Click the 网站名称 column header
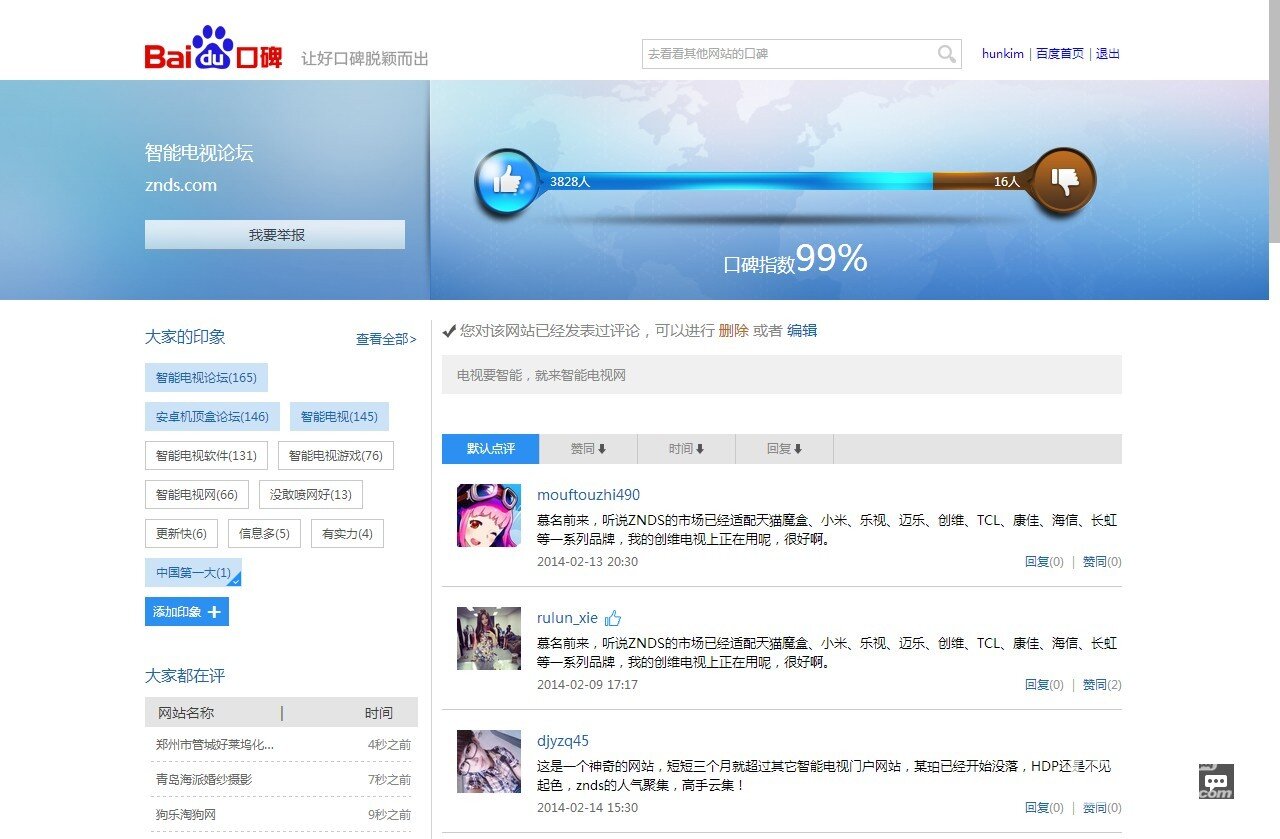This screenshot has height=839, width=1280. click(x=186, y=713)
